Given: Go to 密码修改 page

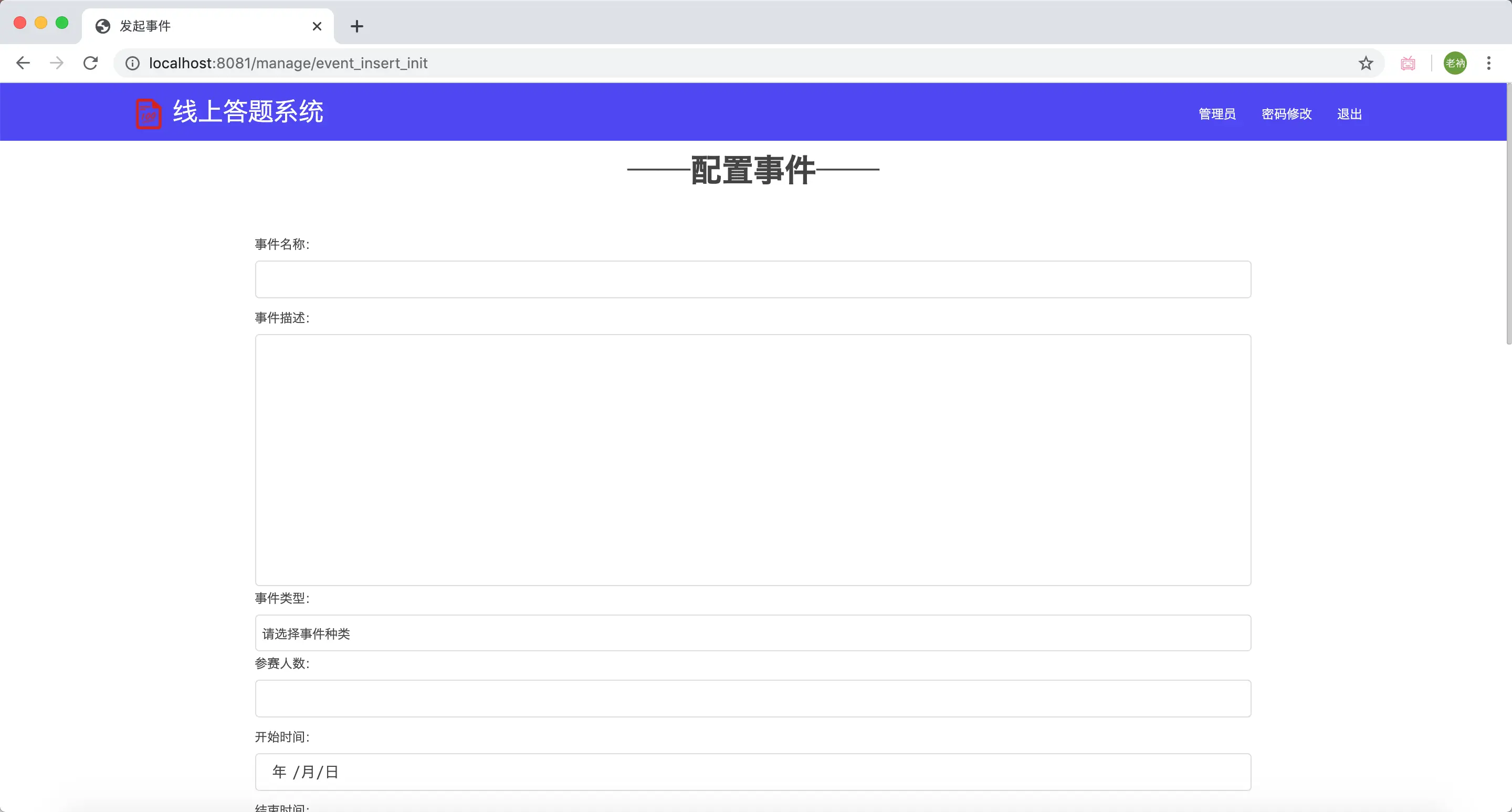Looking at the screenshot, I should pos(1286,114).
